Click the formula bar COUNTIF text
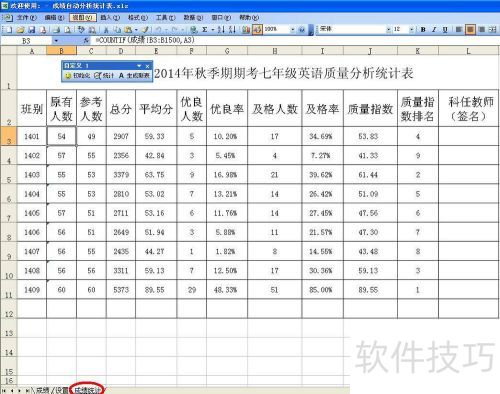Image resolution: width=500 pixels, height=394 pixels. coord(145,40)
